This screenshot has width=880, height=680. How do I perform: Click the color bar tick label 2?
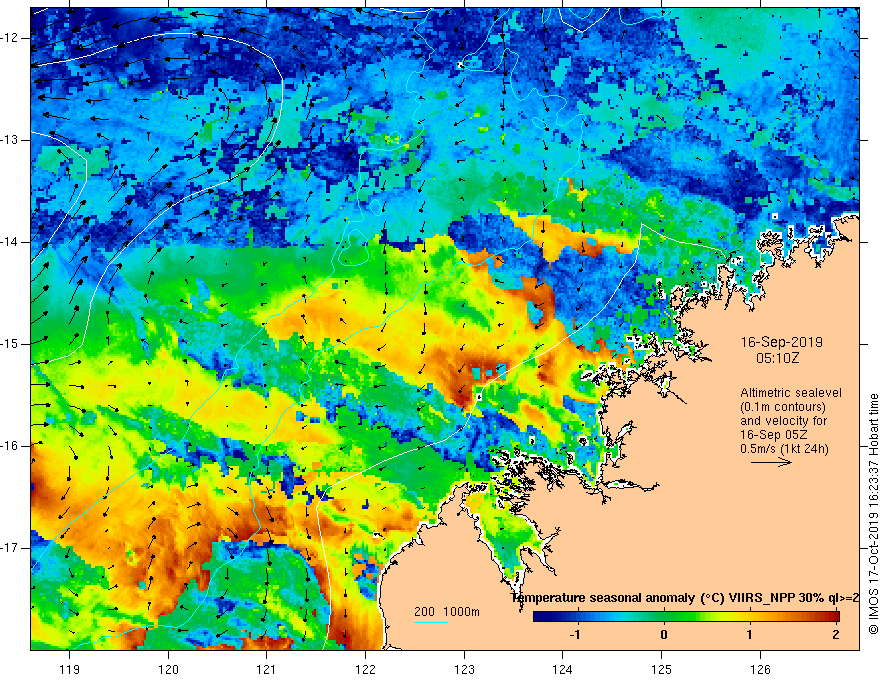(836, 635)
